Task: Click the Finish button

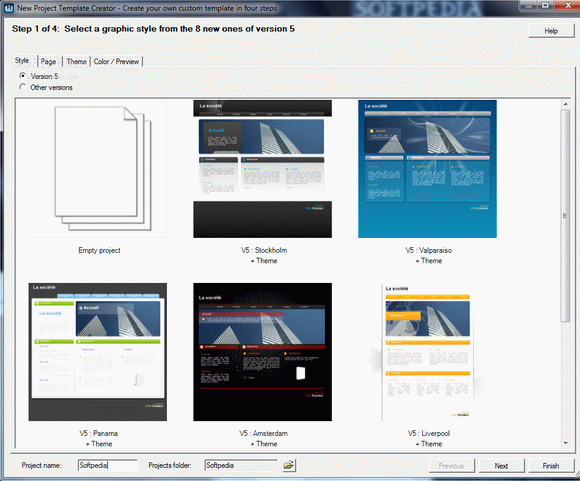Action: pyautogui.click(x=551, y=466)
